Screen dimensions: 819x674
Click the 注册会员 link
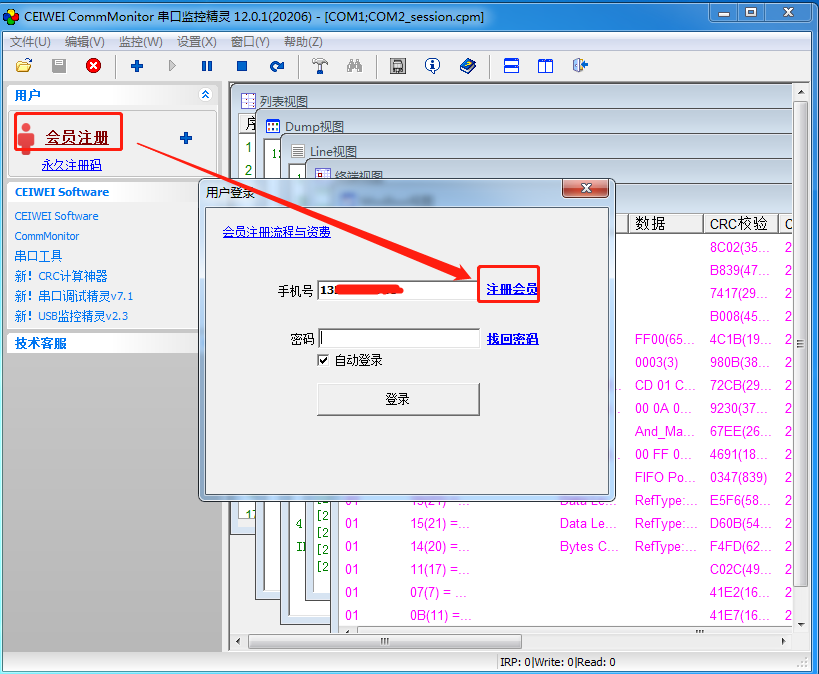511,289
